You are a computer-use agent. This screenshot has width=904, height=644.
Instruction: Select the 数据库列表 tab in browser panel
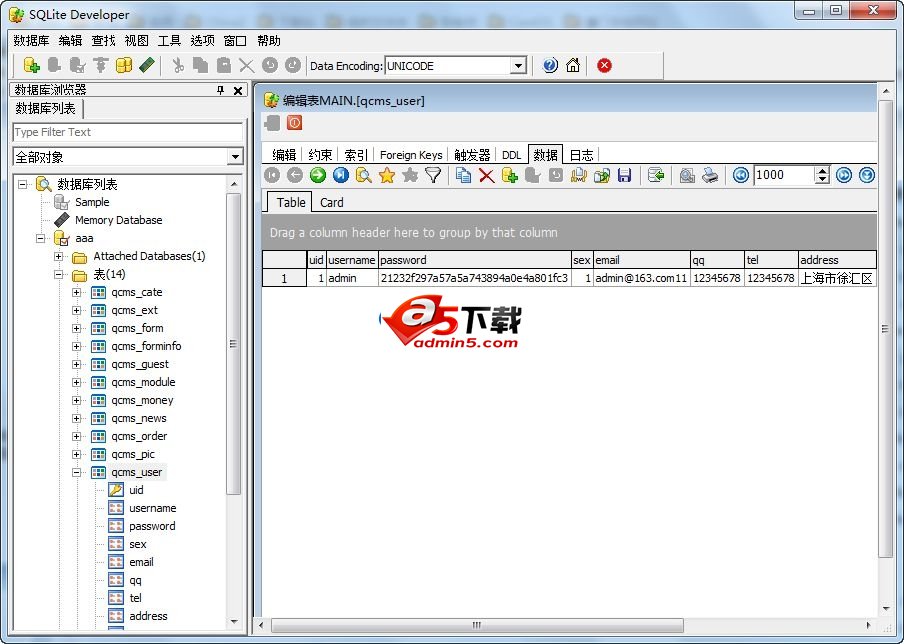(x=46, y=108)
